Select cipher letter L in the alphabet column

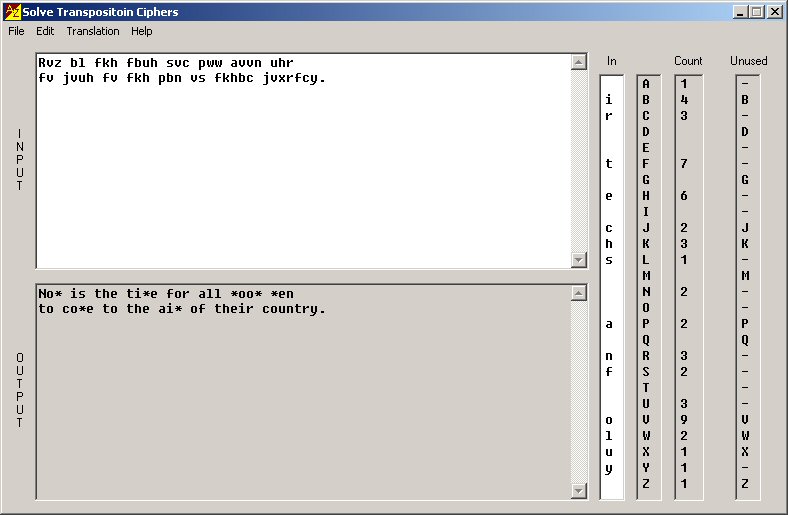(646, 260)
